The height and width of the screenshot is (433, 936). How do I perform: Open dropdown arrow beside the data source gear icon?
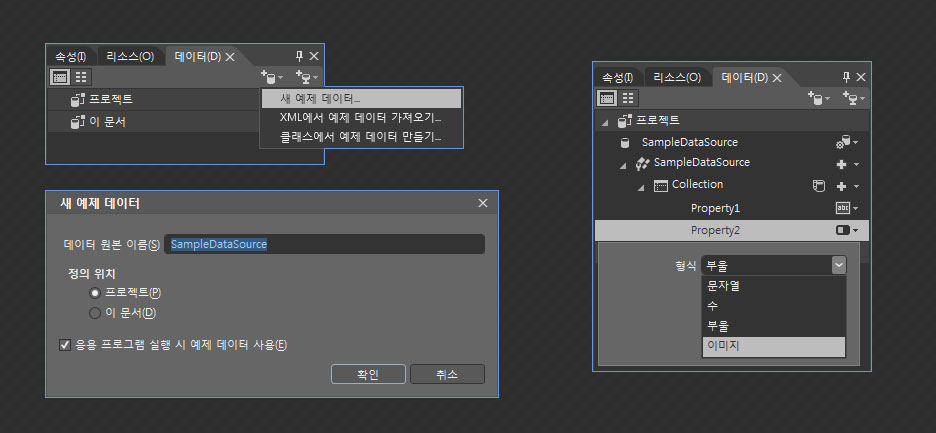855,143
